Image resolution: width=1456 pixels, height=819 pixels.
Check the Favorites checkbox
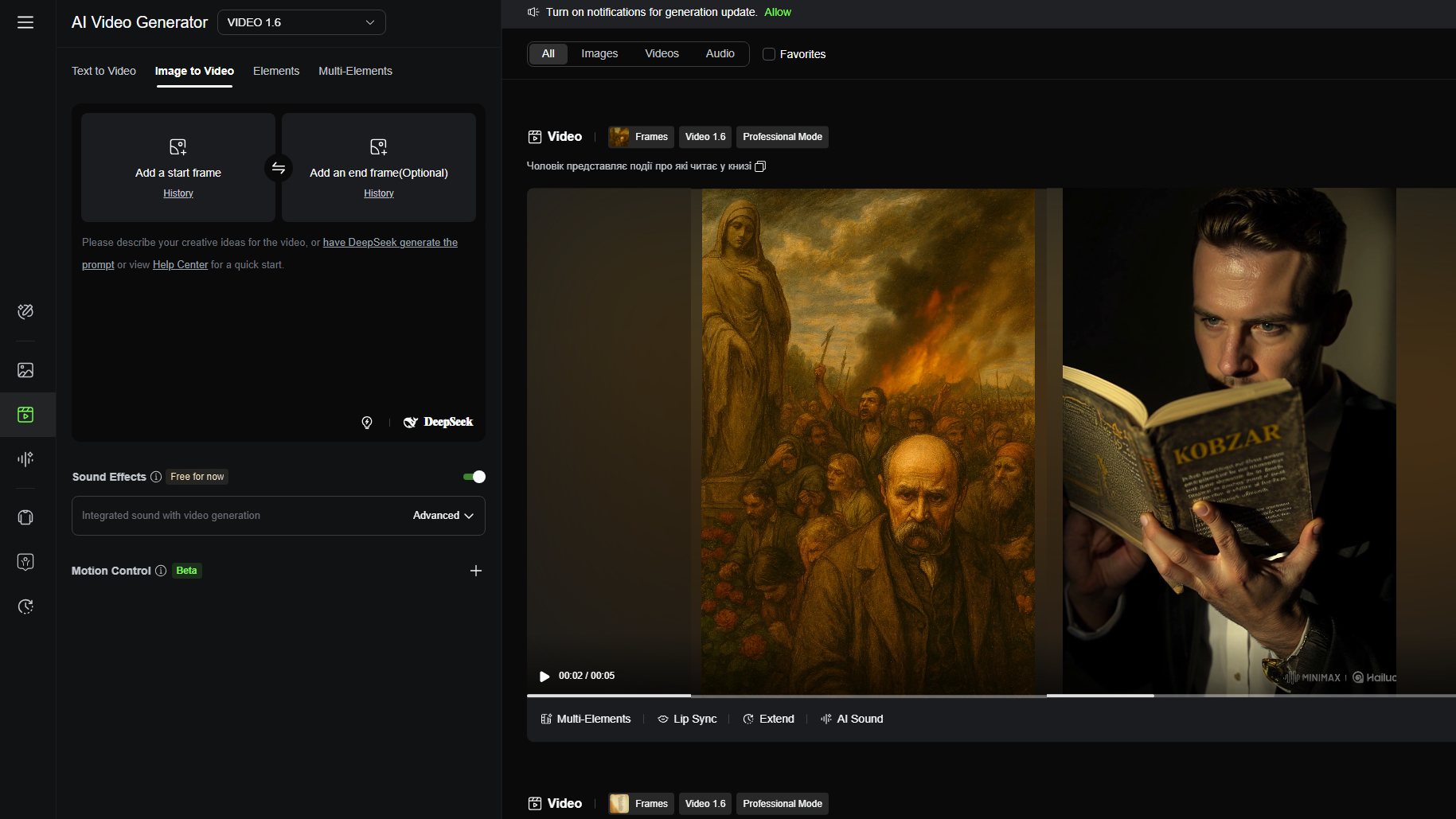(769, 54)
